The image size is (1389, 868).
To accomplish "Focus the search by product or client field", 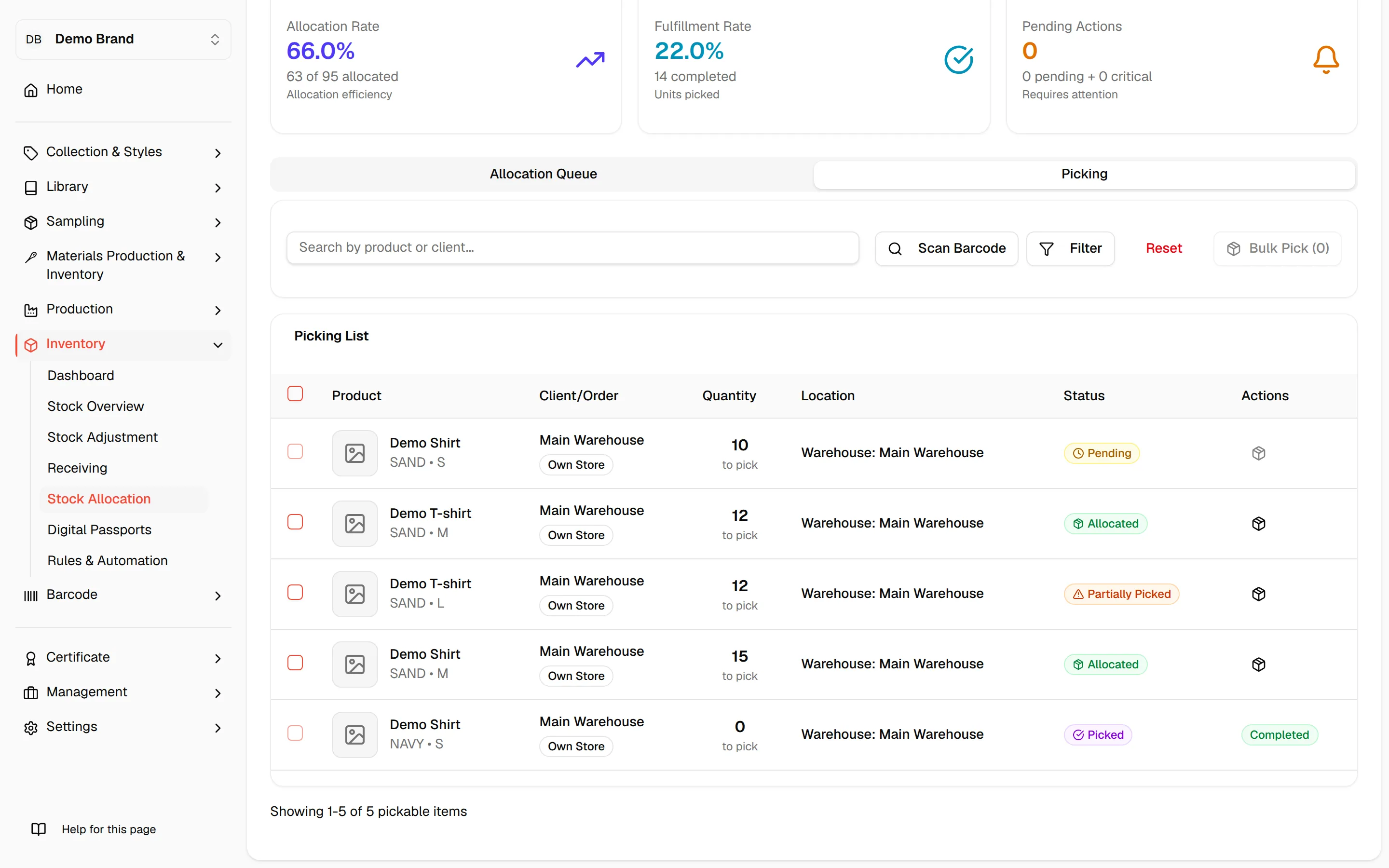I will pos(572,248).
